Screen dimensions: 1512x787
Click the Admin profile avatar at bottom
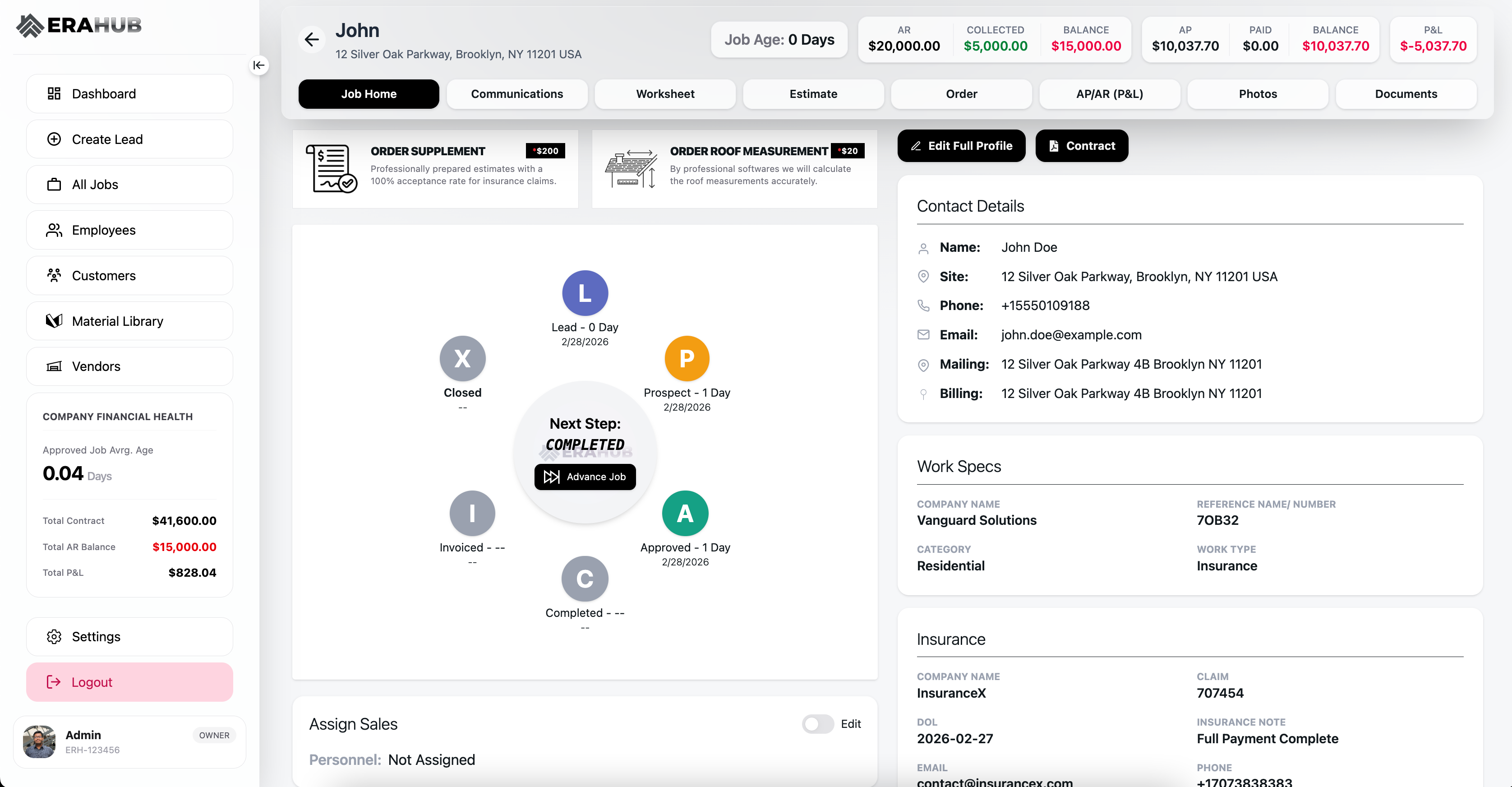pos(38,741)
